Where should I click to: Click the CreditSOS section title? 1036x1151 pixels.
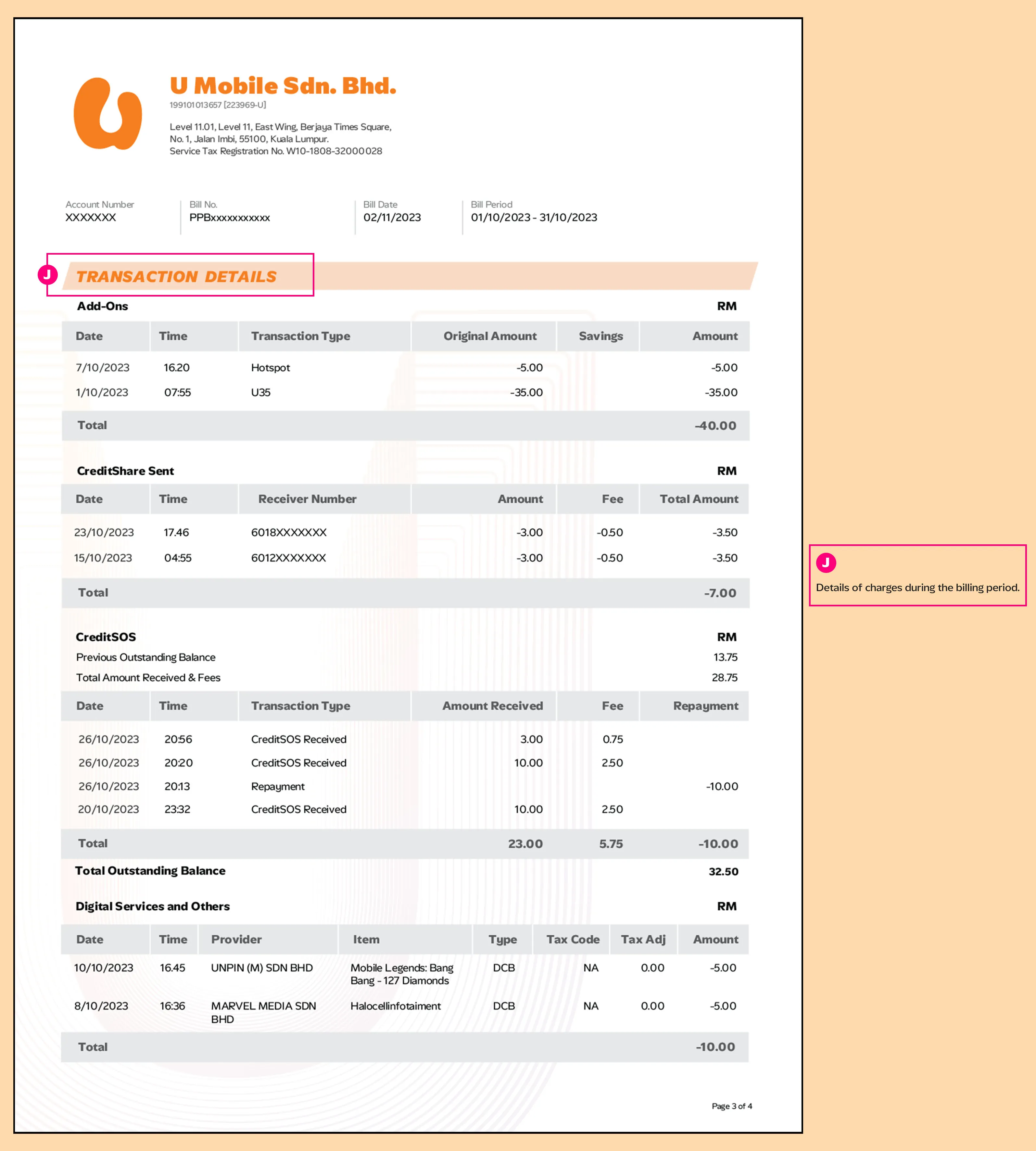coord(106,637)
